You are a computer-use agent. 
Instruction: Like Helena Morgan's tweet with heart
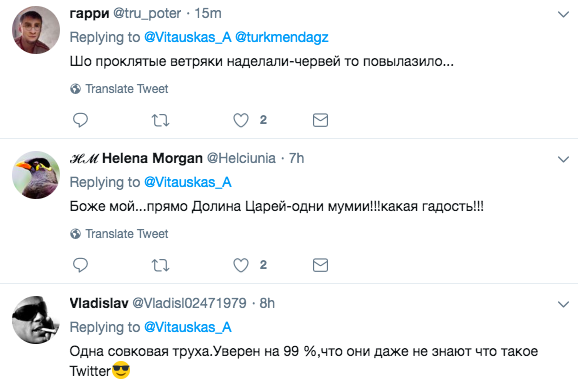pos(241,265)
